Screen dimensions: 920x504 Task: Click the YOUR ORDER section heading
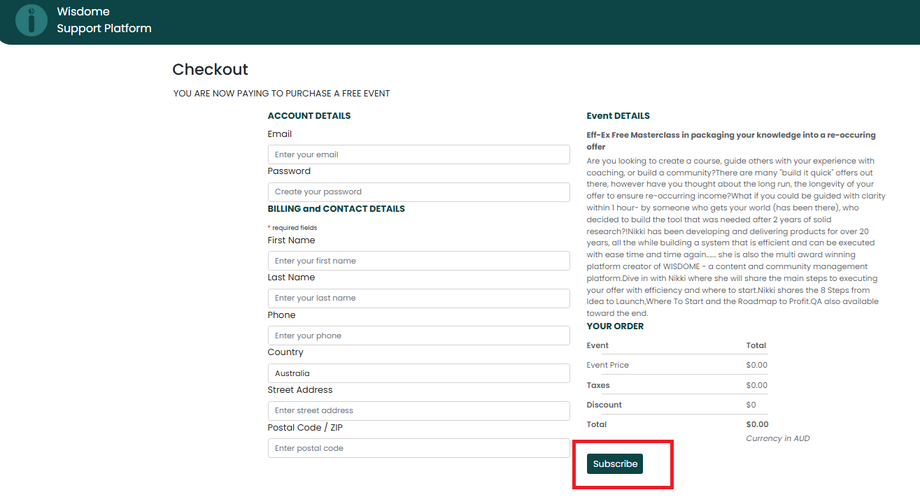(x=615, y=326)
